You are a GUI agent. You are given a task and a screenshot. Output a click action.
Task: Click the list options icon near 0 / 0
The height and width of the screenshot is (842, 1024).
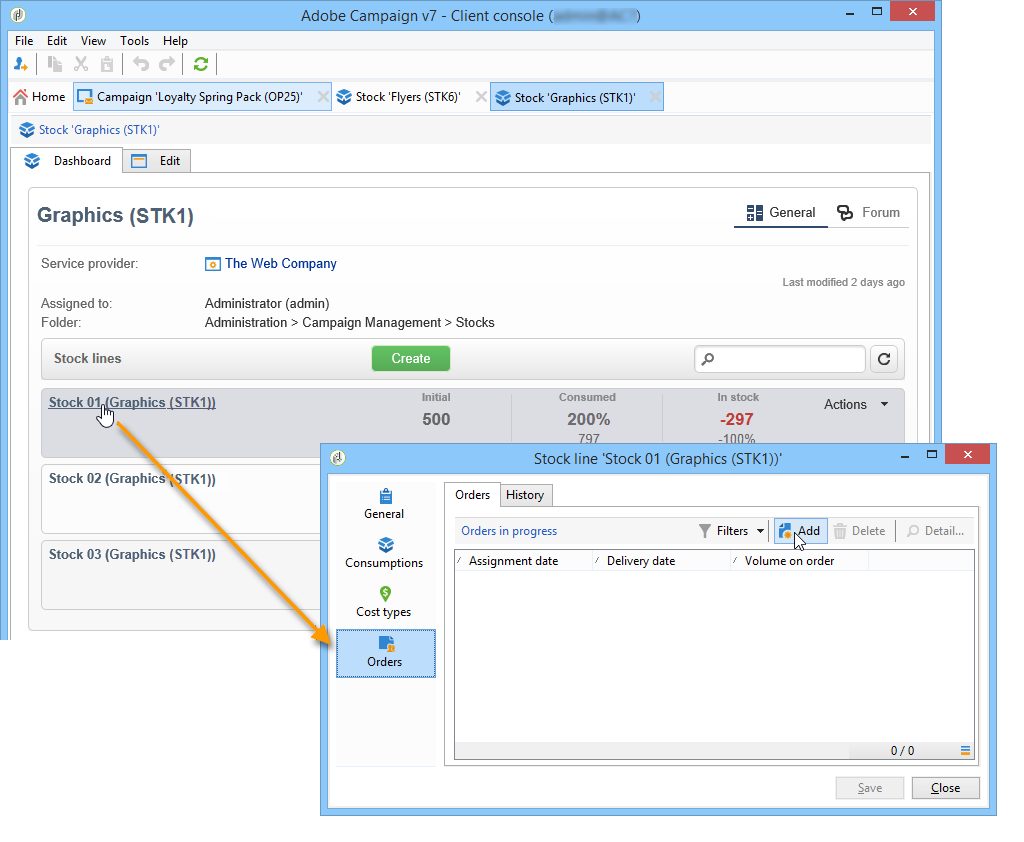tap(965, 751)
